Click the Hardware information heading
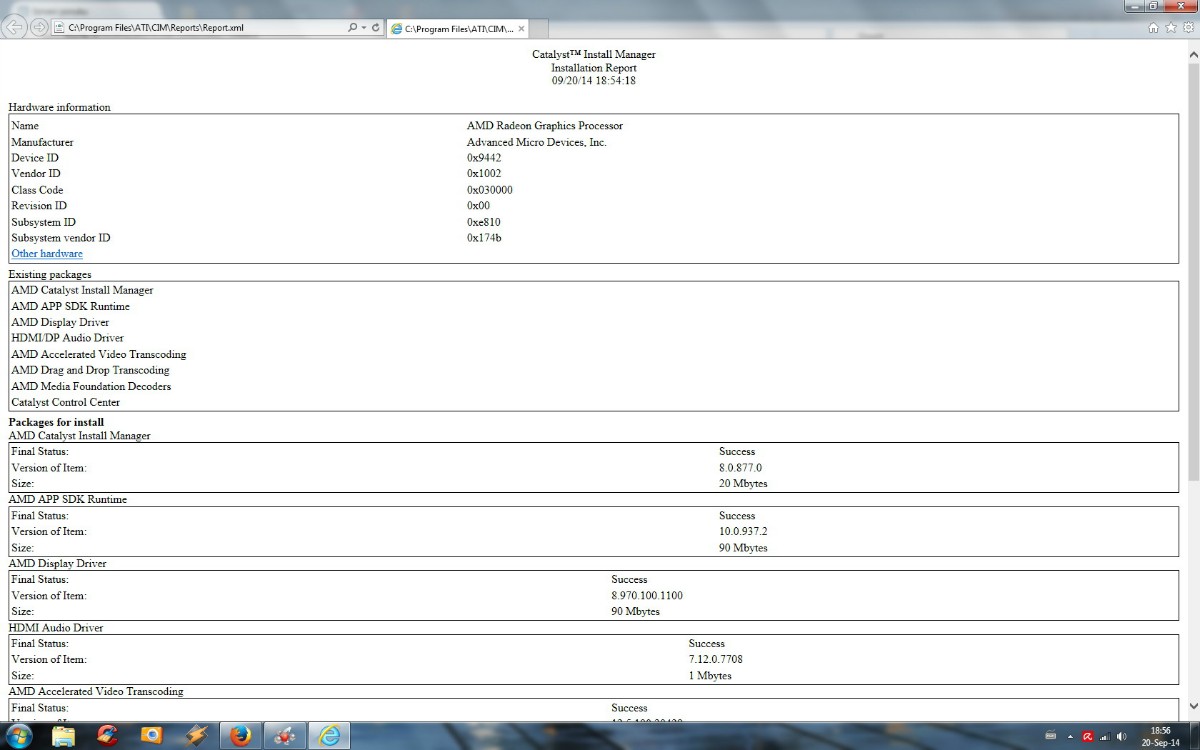The width and height of the screenshot is (1200, 750). [60, 107]
